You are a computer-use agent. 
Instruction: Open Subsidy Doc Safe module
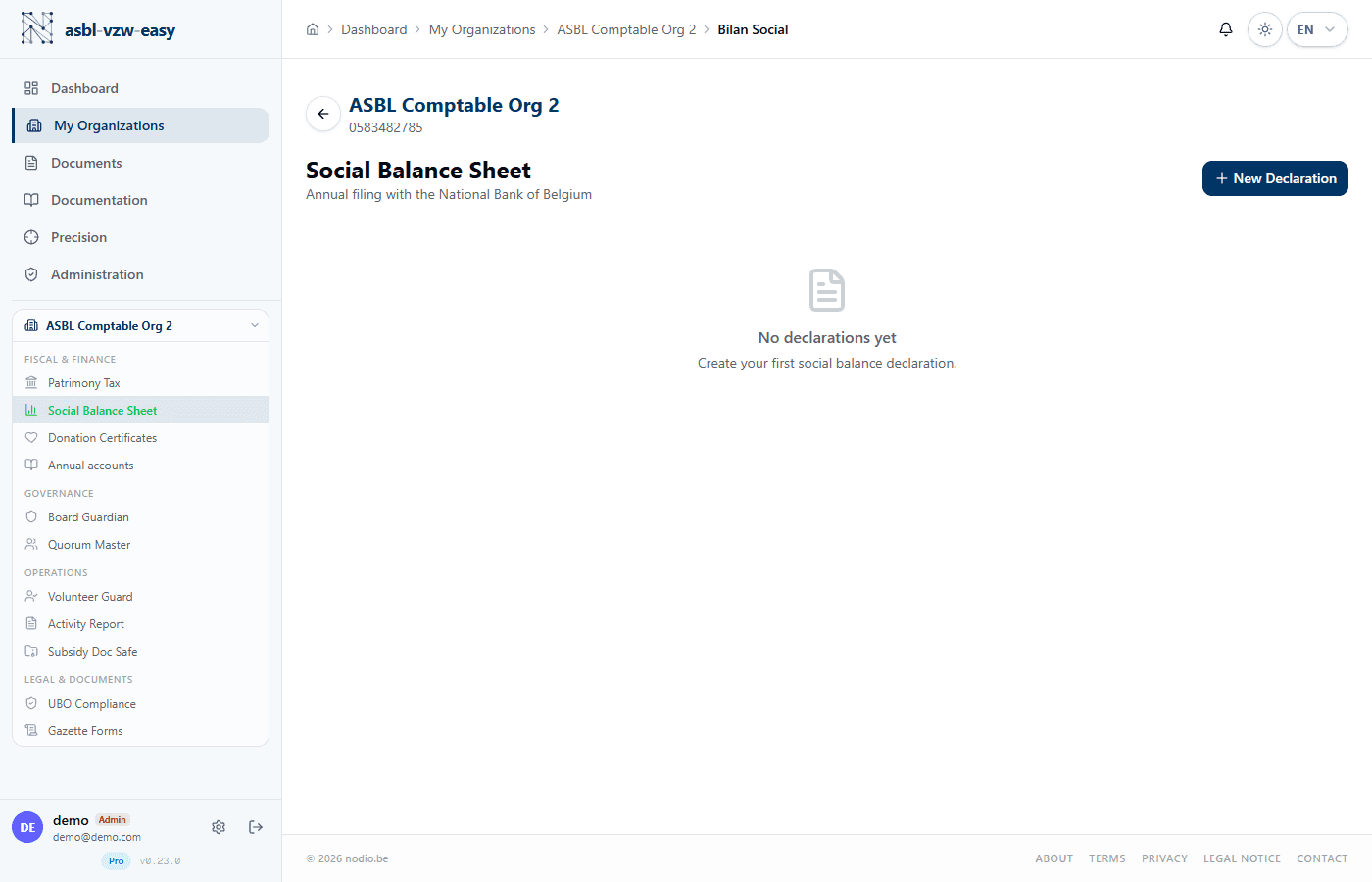(x=140, y=652)
